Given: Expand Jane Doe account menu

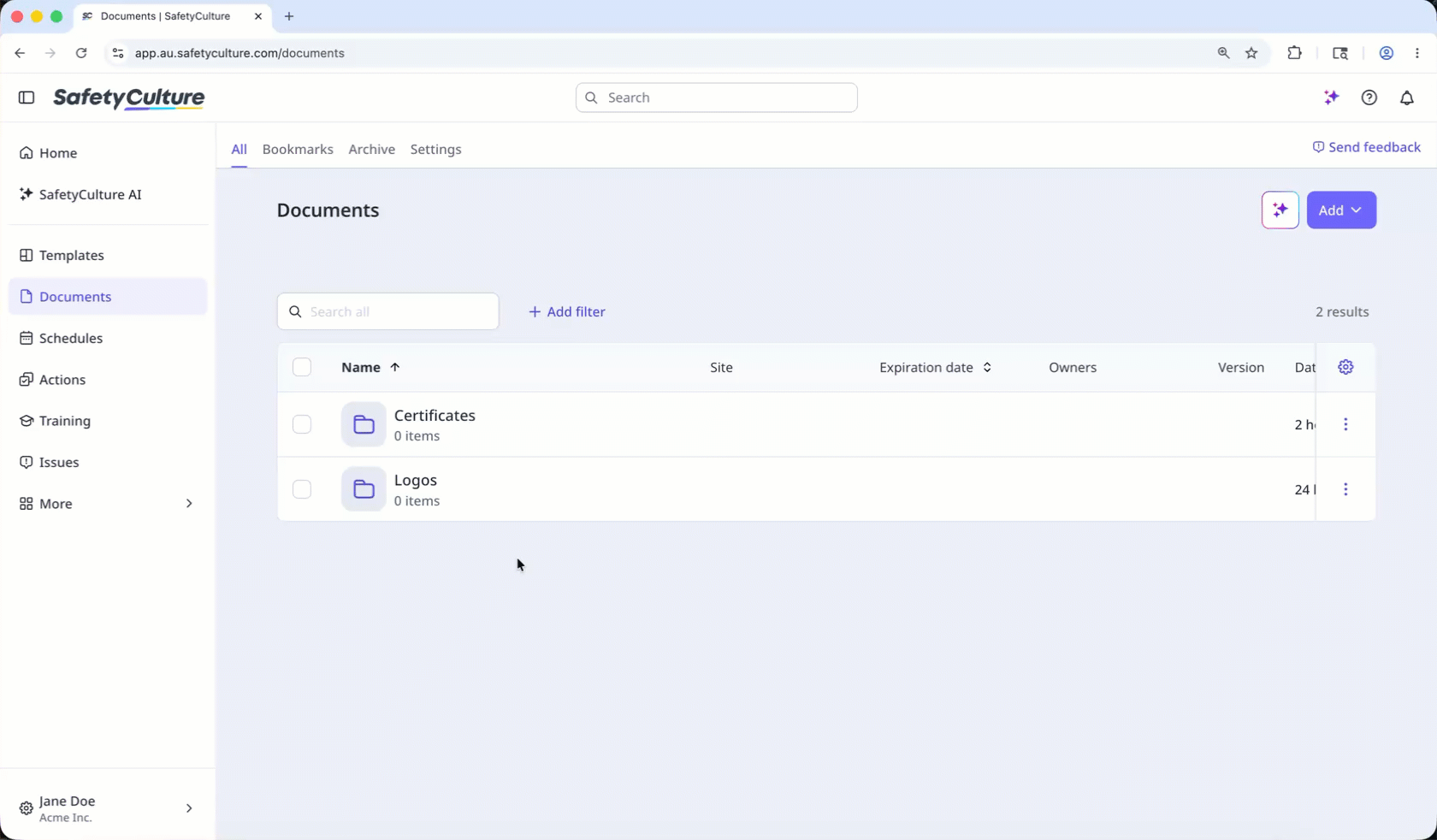Looking at the screenshot, I should click(108, 808).
